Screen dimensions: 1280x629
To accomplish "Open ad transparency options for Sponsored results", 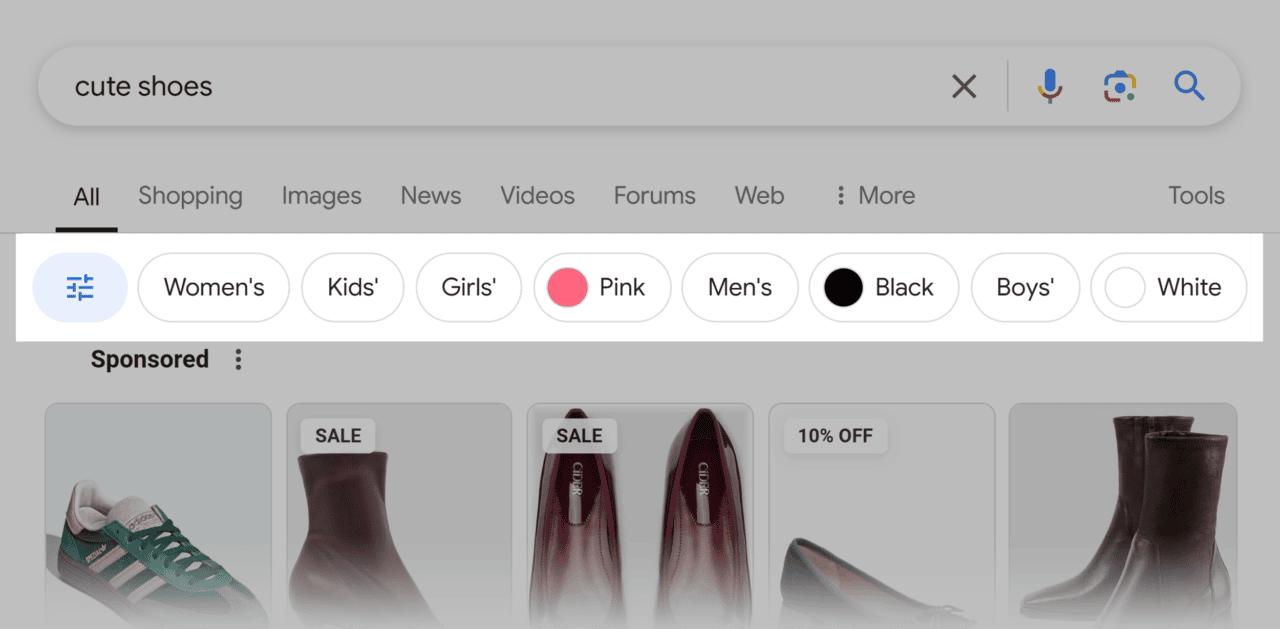I will click(x=238, y=359).
